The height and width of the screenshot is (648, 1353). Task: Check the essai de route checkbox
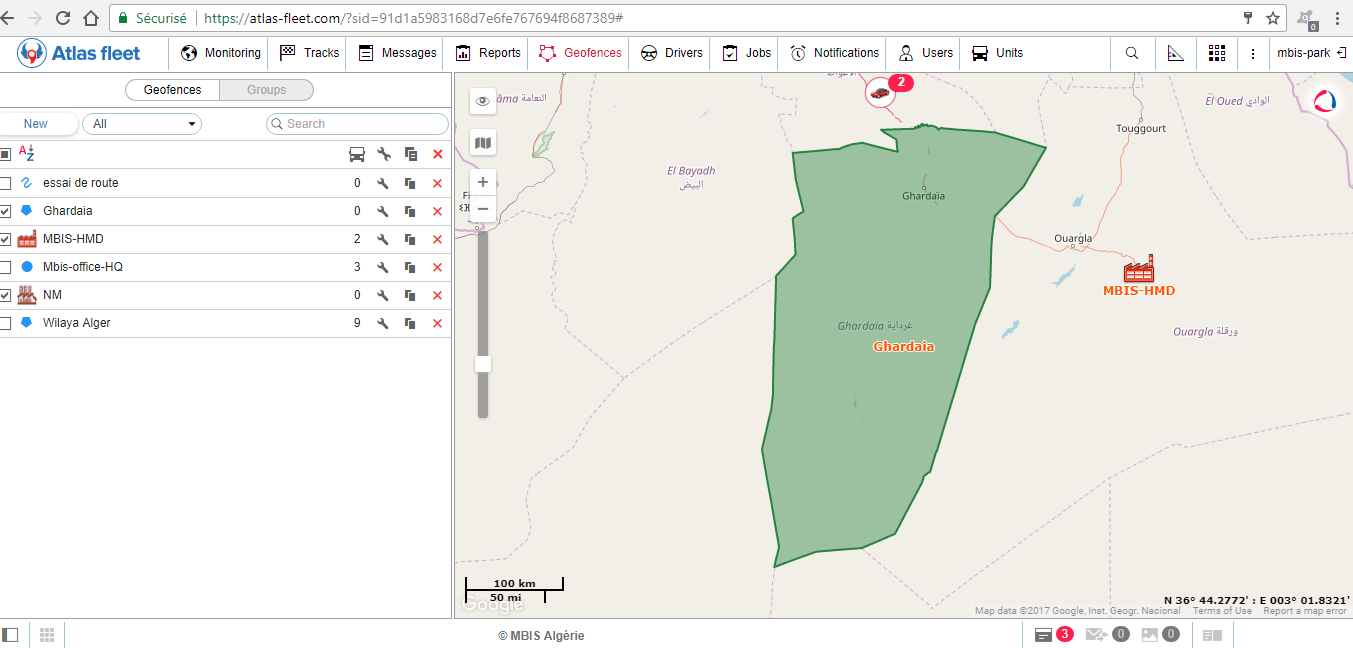[6, 183]
